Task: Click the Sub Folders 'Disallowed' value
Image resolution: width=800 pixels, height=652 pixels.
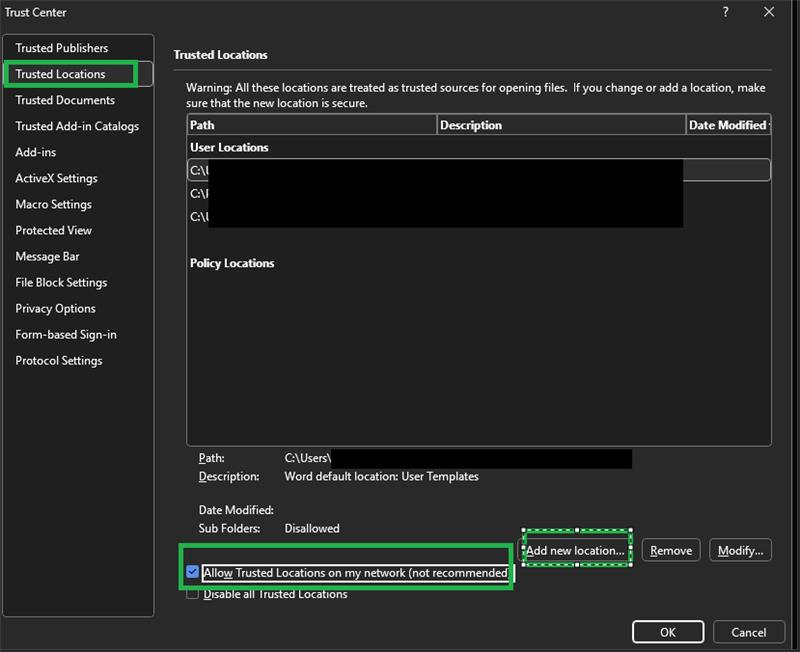Action: pos(312,528)
